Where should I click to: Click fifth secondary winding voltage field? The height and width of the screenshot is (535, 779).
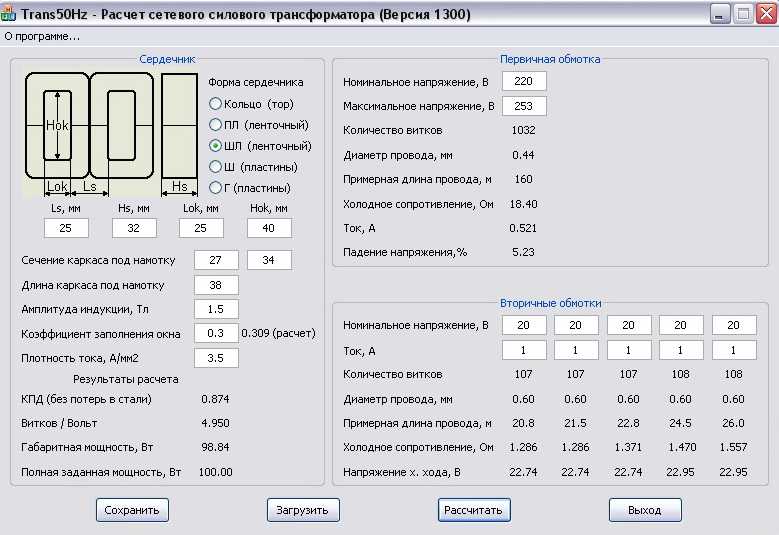click(x=734, y=325)
